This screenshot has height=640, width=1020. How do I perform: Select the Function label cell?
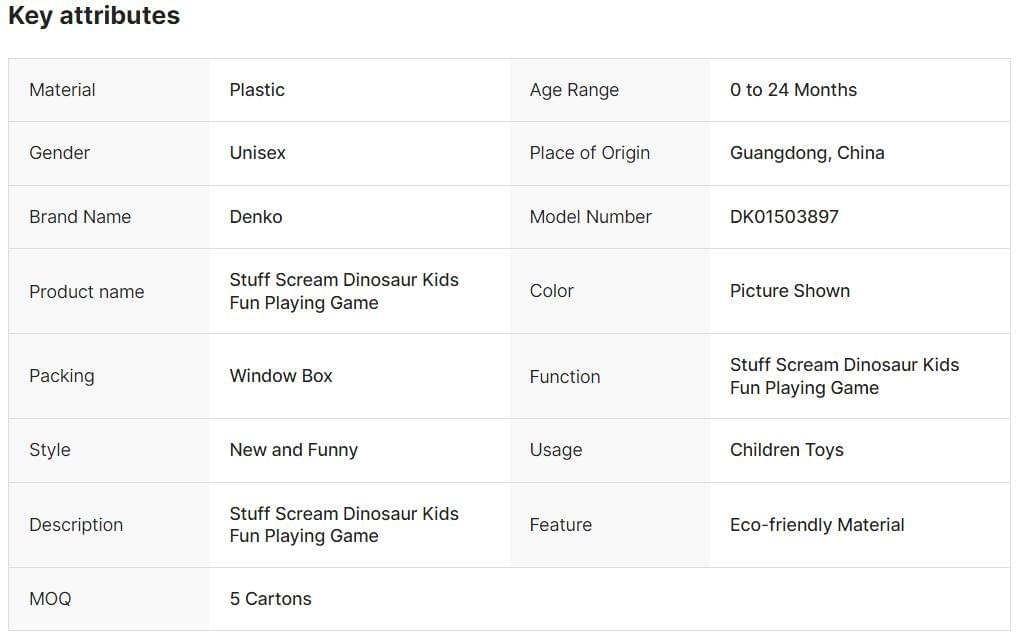pyautogui.click(x=565, y=377)
